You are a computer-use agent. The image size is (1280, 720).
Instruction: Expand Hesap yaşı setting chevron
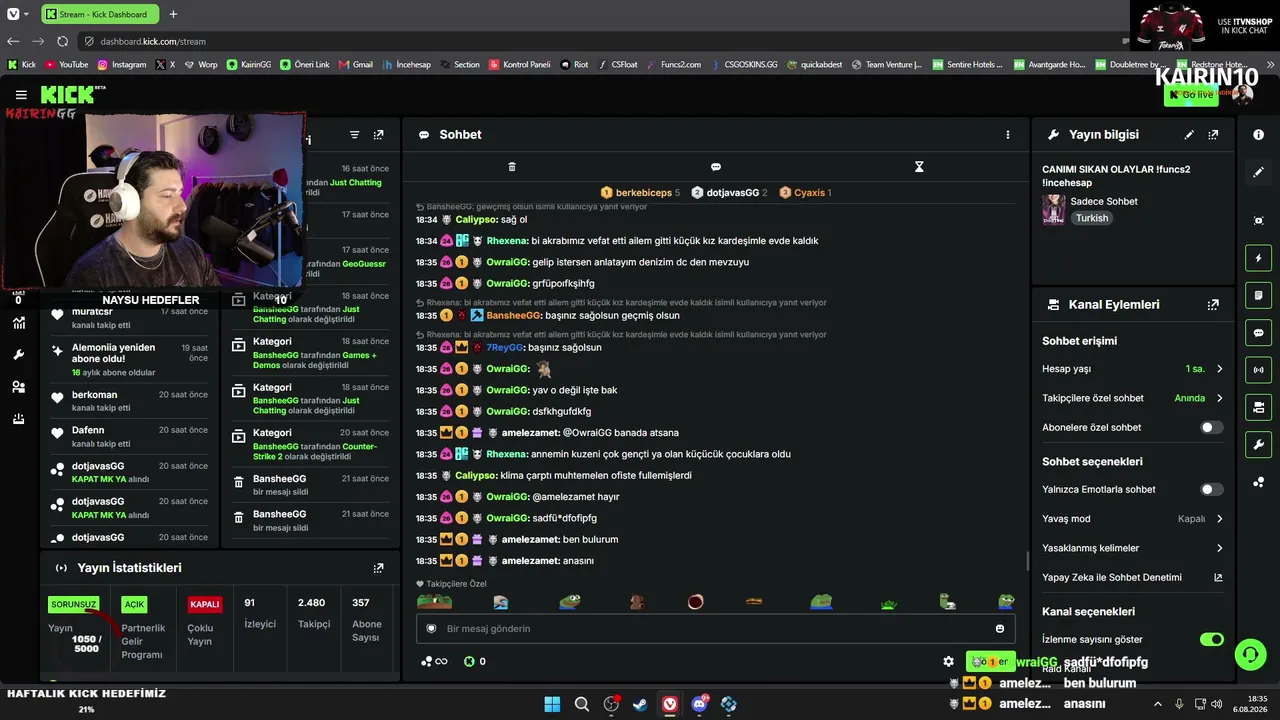[1219, 369]
